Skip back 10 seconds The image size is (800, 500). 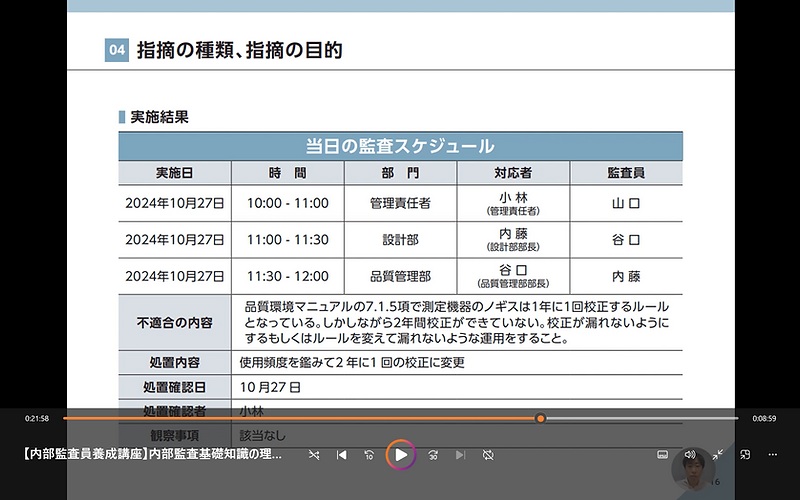pos(369,455)
